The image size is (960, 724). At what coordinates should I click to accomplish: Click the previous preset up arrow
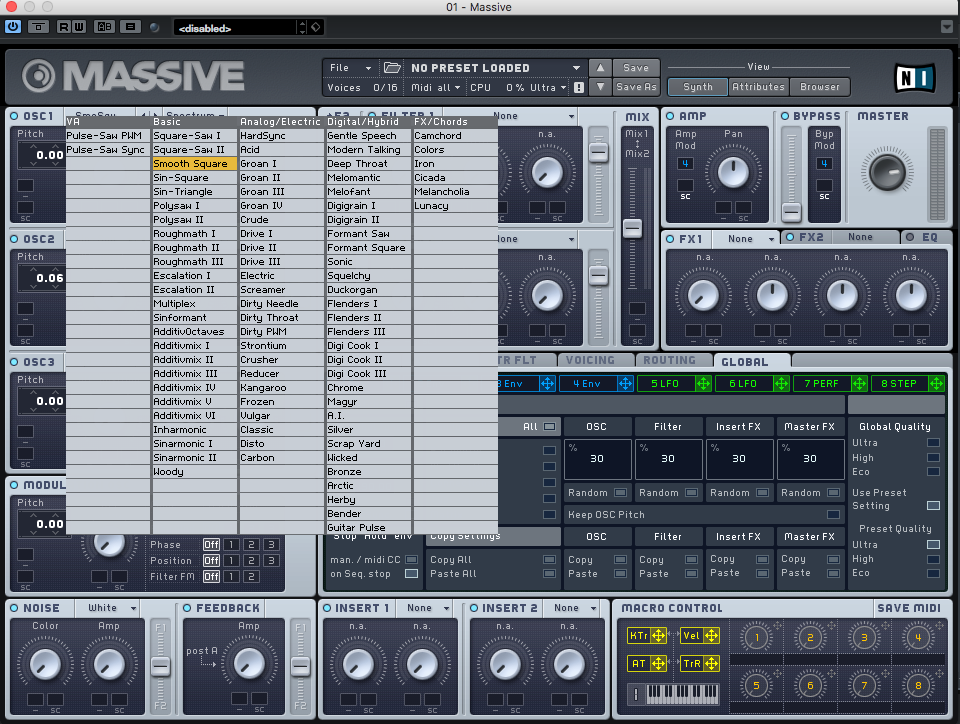coord(600,67)
